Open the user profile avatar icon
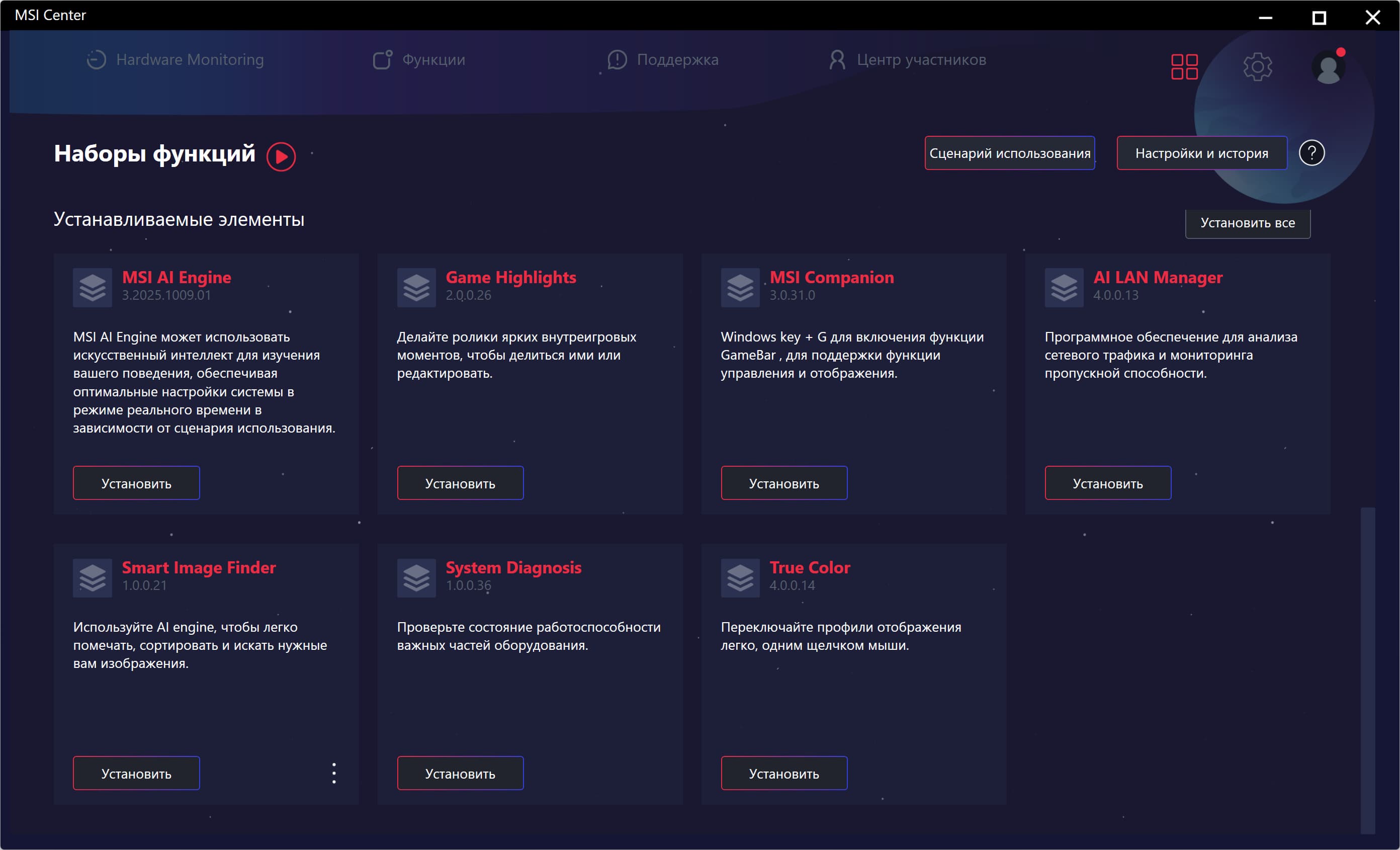 pyautogui.click(x=1329, y=68)
